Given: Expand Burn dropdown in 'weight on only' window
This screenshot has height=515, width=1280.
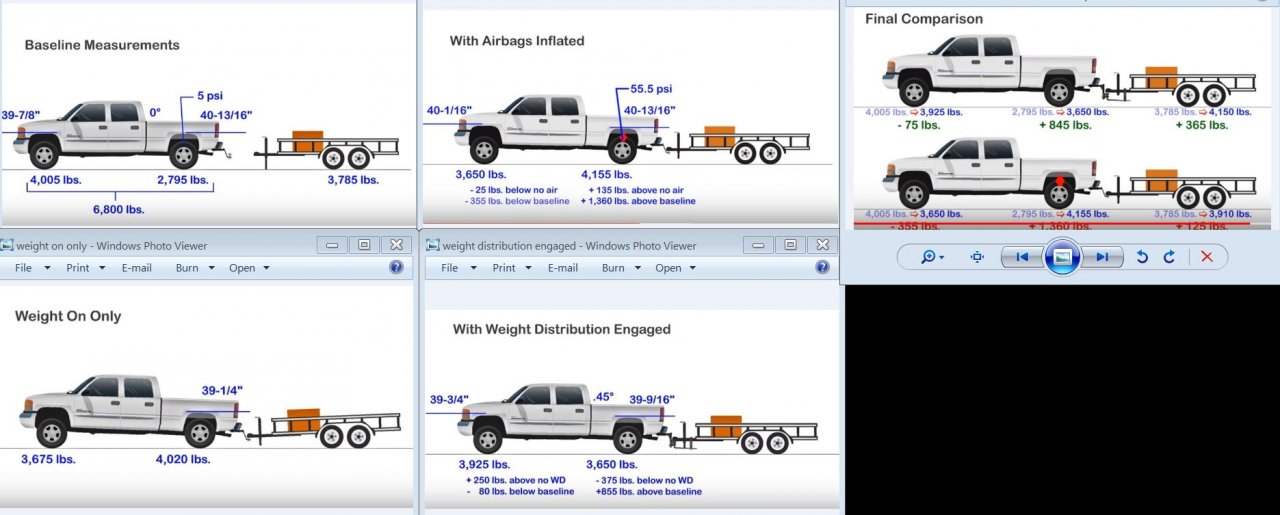Looking at the screenshot, I should tap(195, 268).
